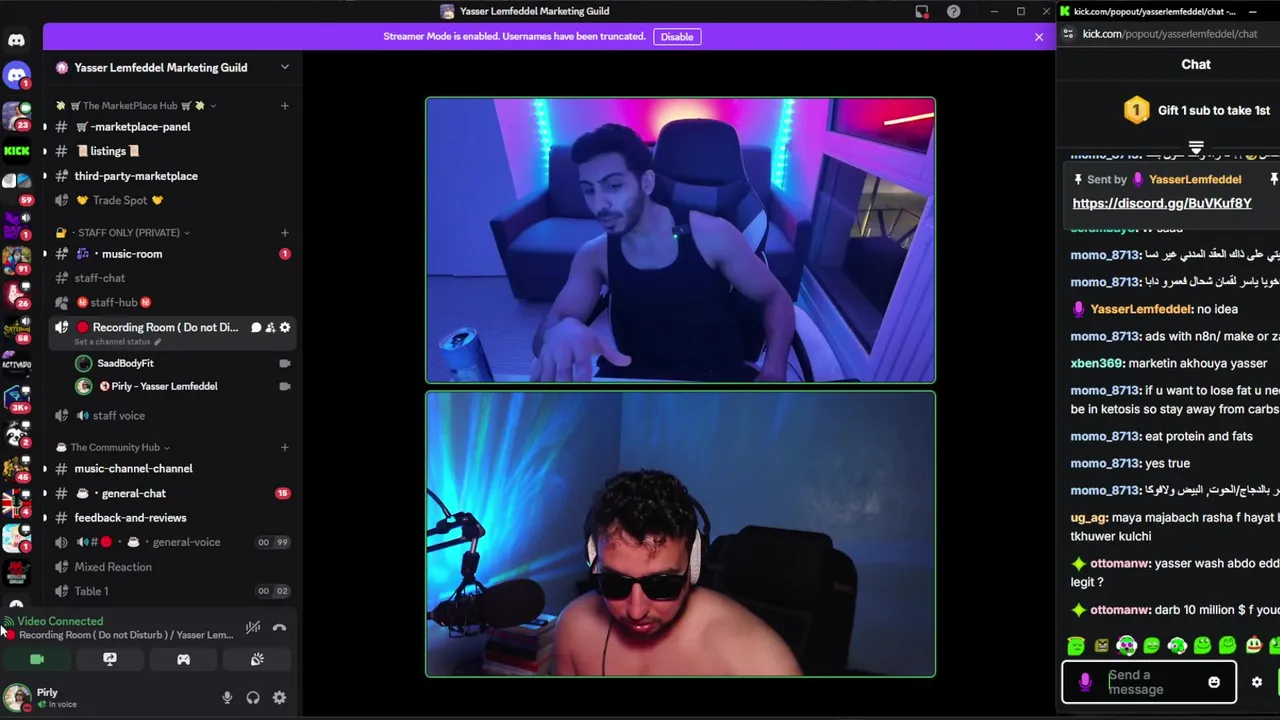Edit the Recording Room channel settings
The image size is (1280, 720).
(x=285, y=327)
